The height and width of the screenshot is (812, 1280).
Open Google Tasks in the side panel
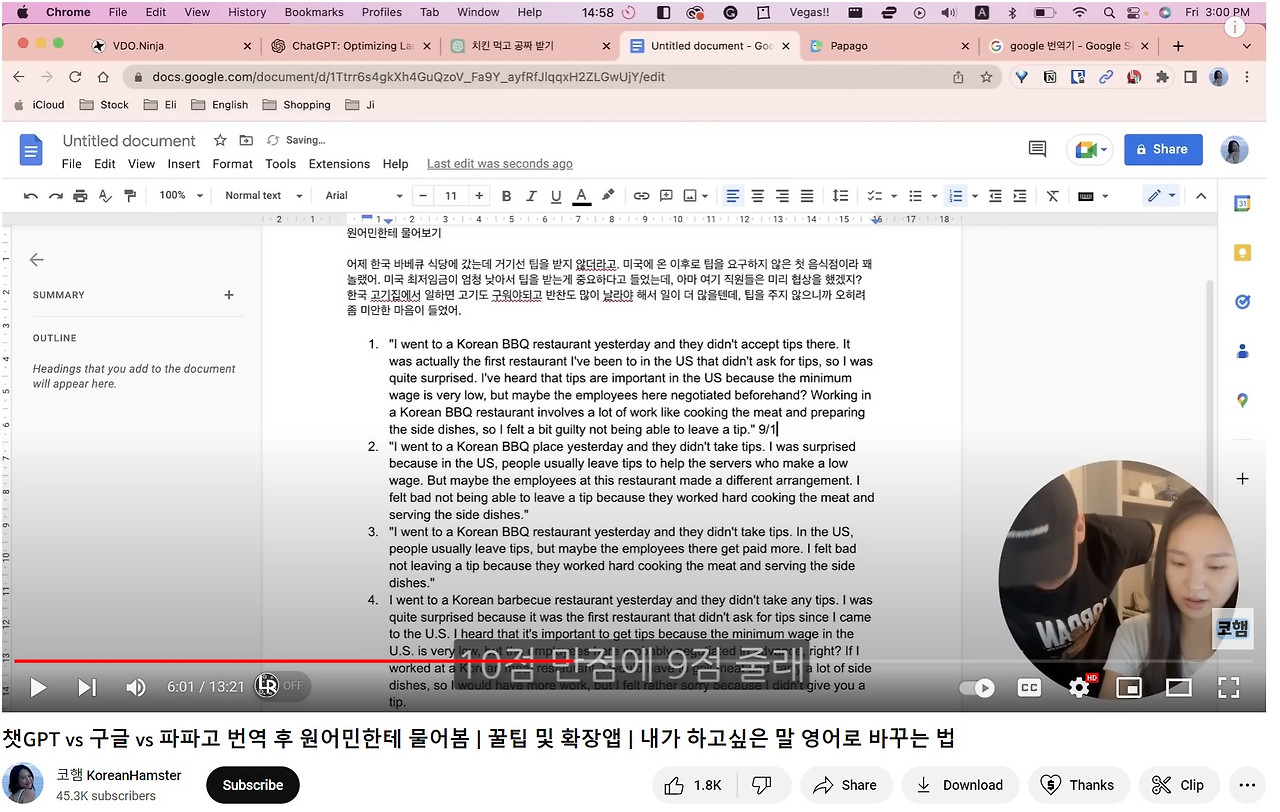(x=1242, y=301)
